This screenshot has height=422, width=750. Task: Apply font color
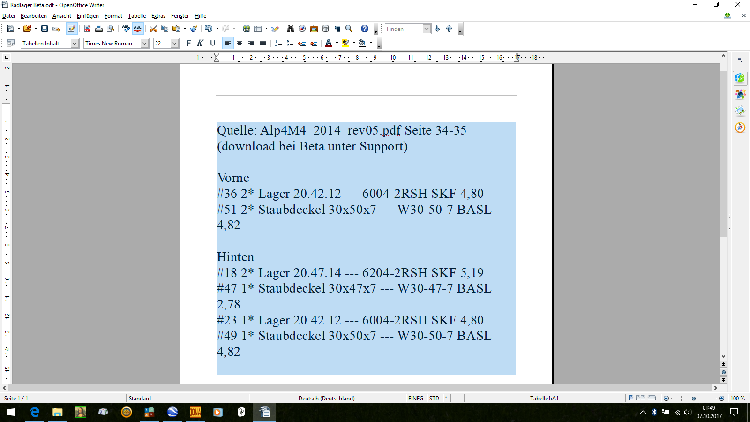coord(329,43)
